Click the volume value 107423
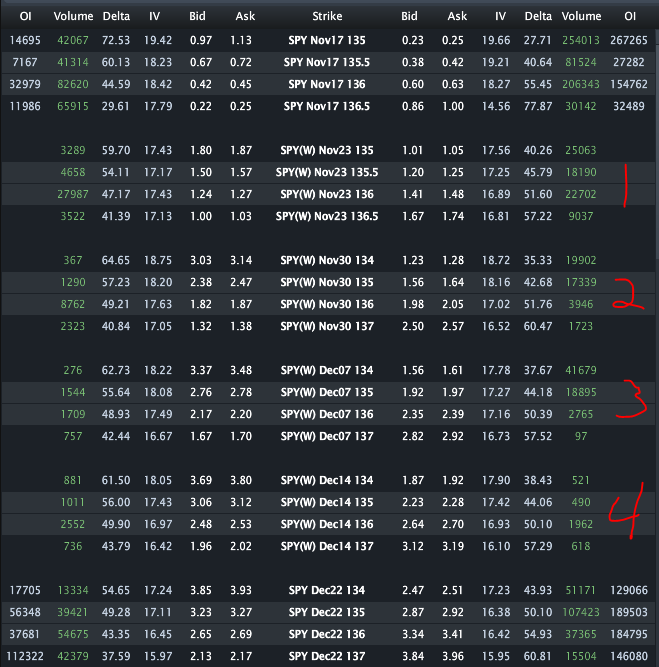659x667 pixels. (581, 613)
